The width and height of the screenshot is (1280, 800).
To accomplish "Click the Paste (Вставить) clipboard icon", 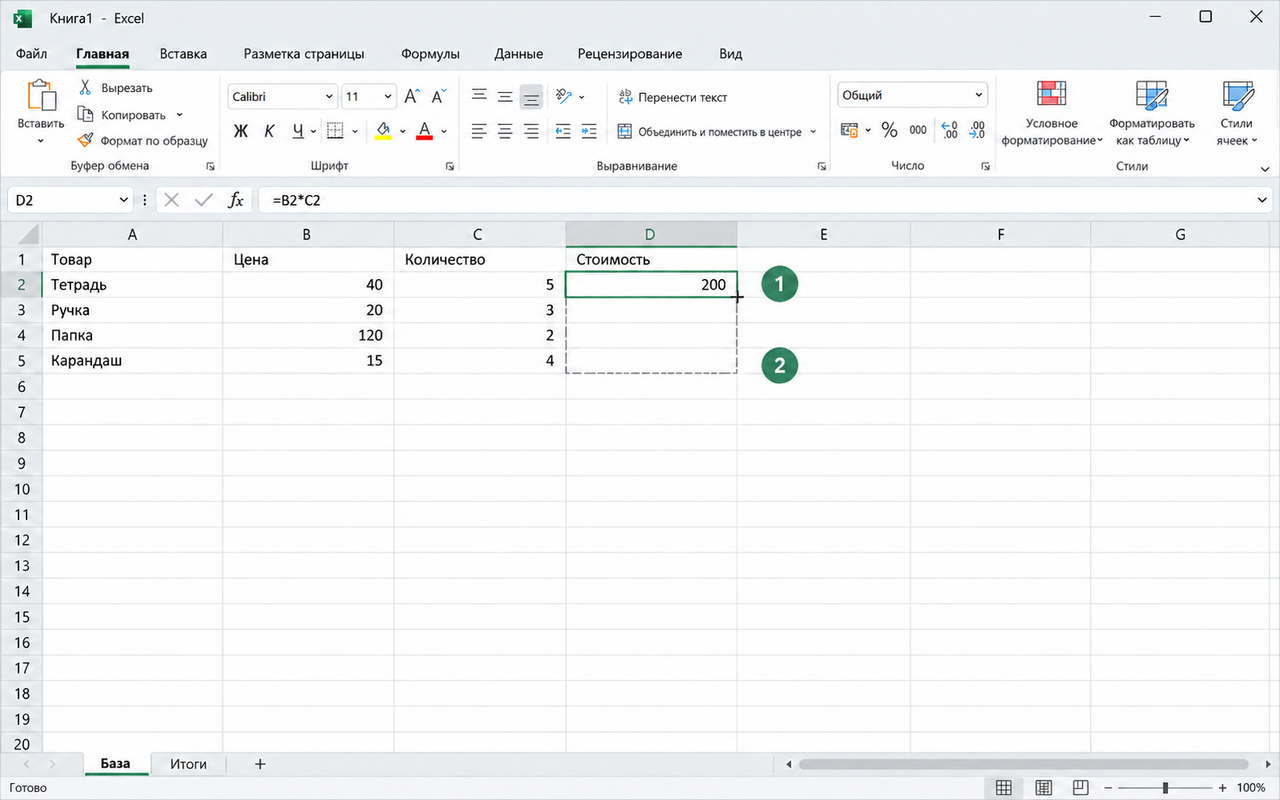I will tap(41, 97).
